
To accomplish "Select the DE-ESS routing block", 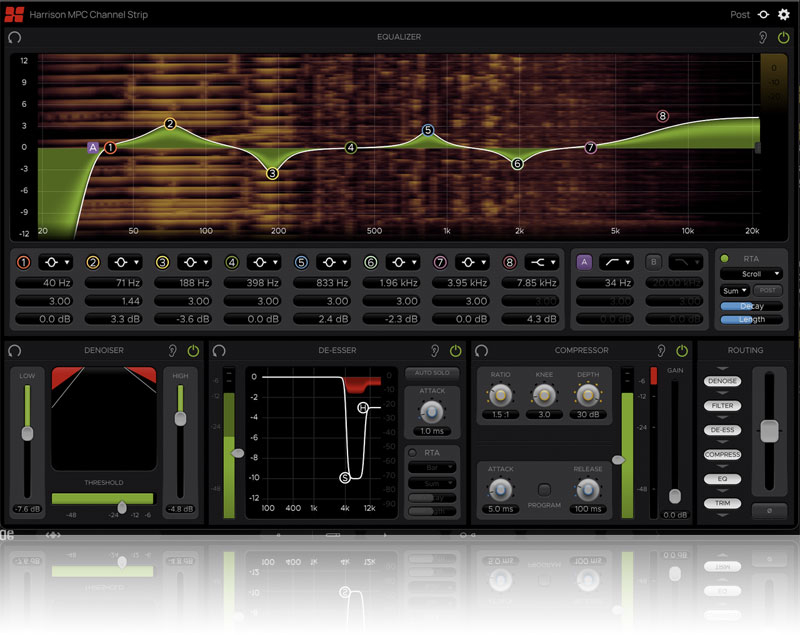I will click(x=722, y=430).
